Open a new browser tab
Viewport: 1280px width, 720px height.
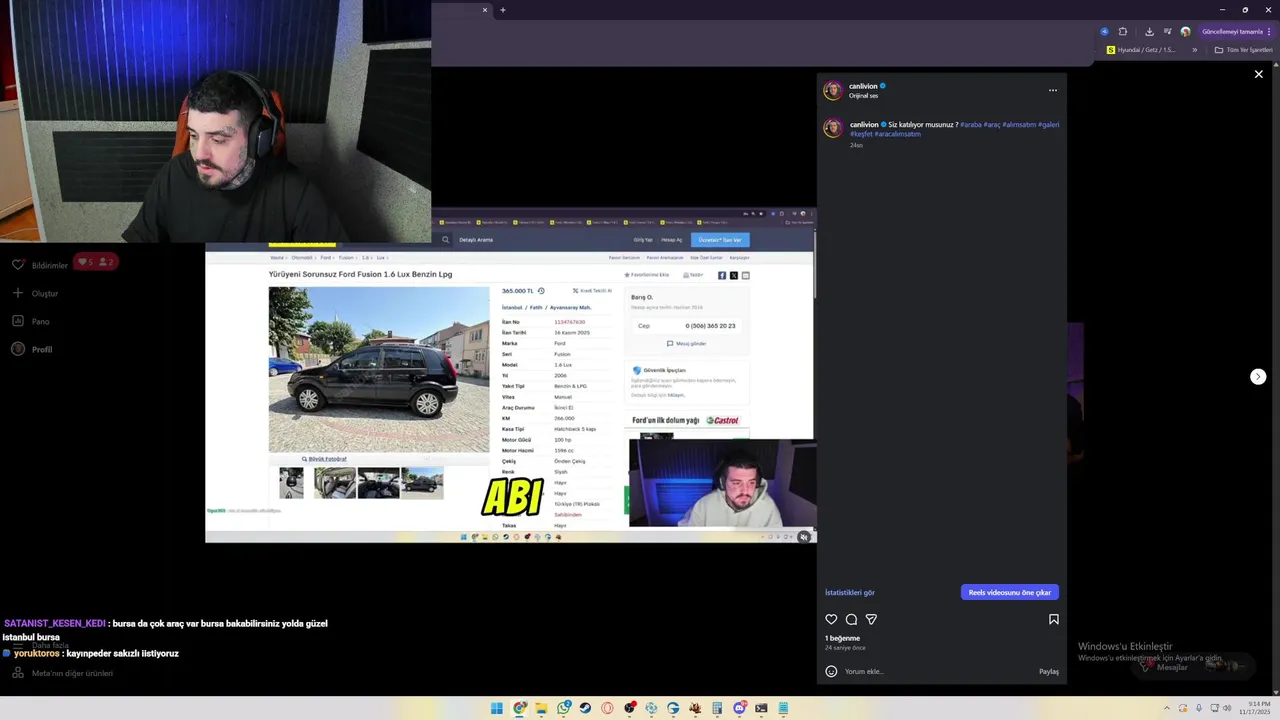(503, 10)
